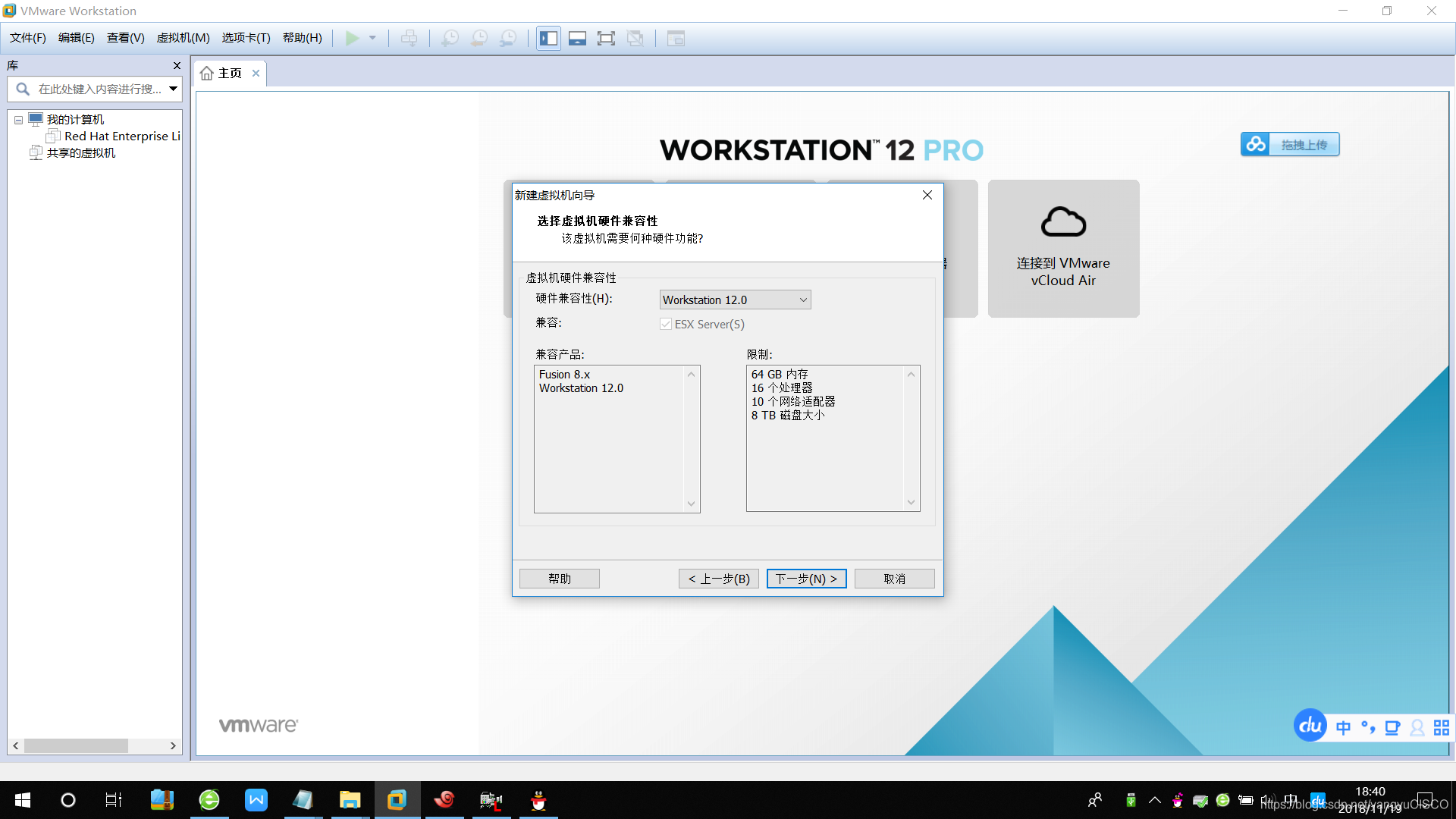Click the 下一步(N) next button

point(806,579)
